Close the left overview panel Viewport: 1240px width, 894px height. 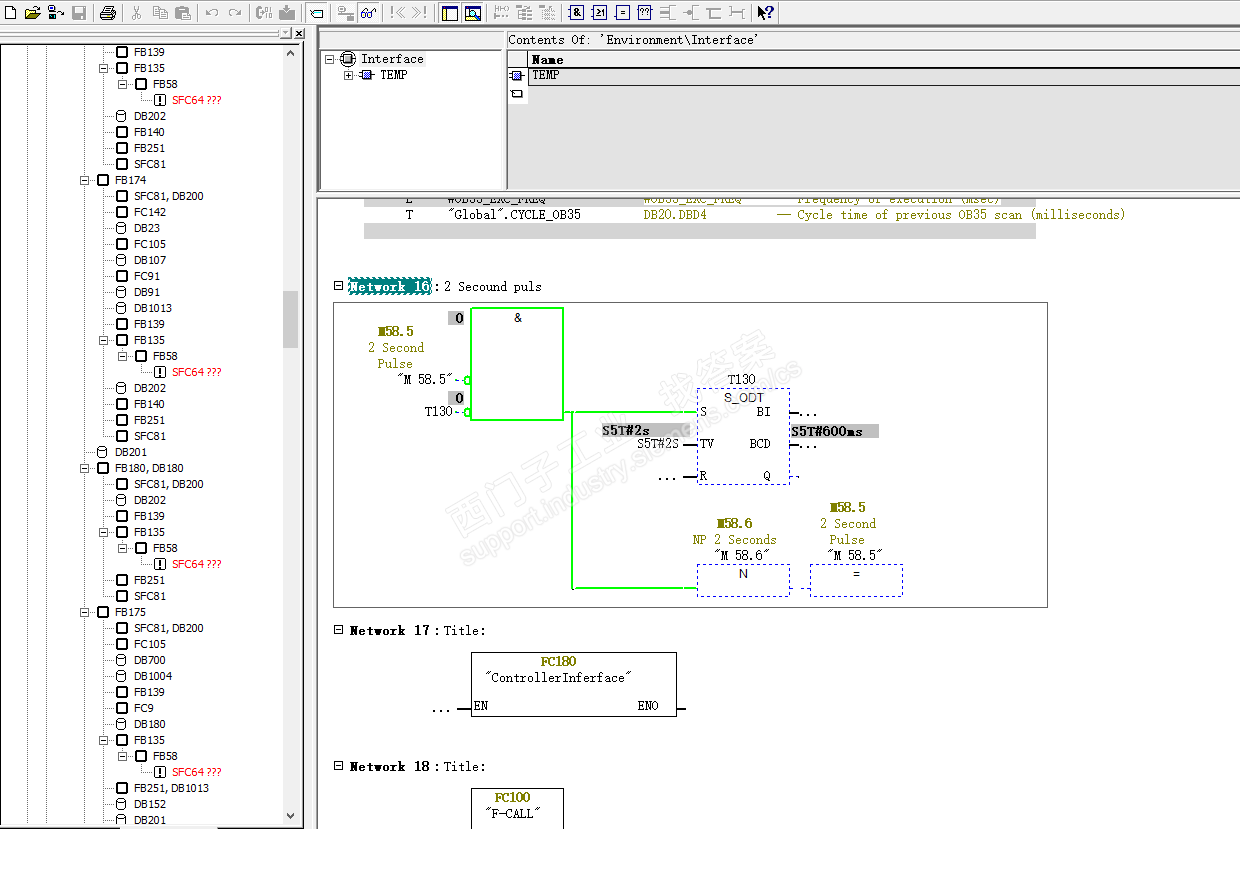point(299,33)
